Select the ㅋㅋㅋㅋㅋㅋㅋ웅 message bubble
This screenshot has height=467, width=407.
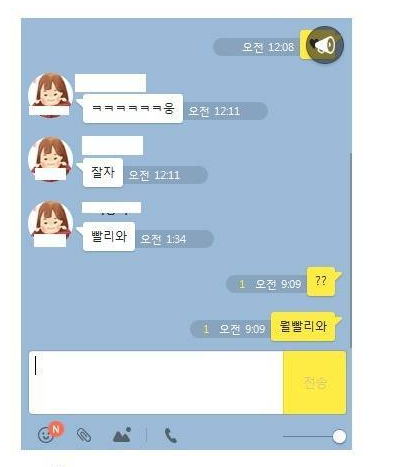click(133, 109)
